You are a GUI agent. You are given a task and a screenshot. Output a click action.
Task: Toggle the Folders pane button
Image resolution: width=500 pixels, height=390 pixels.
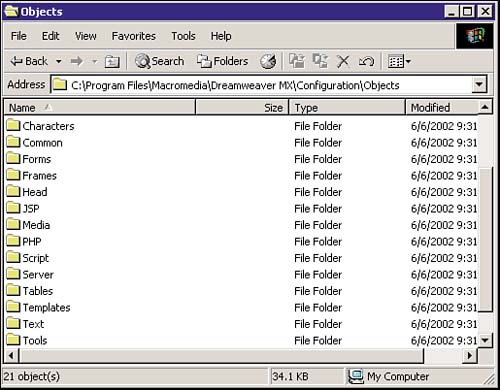[x=222, y=61]
